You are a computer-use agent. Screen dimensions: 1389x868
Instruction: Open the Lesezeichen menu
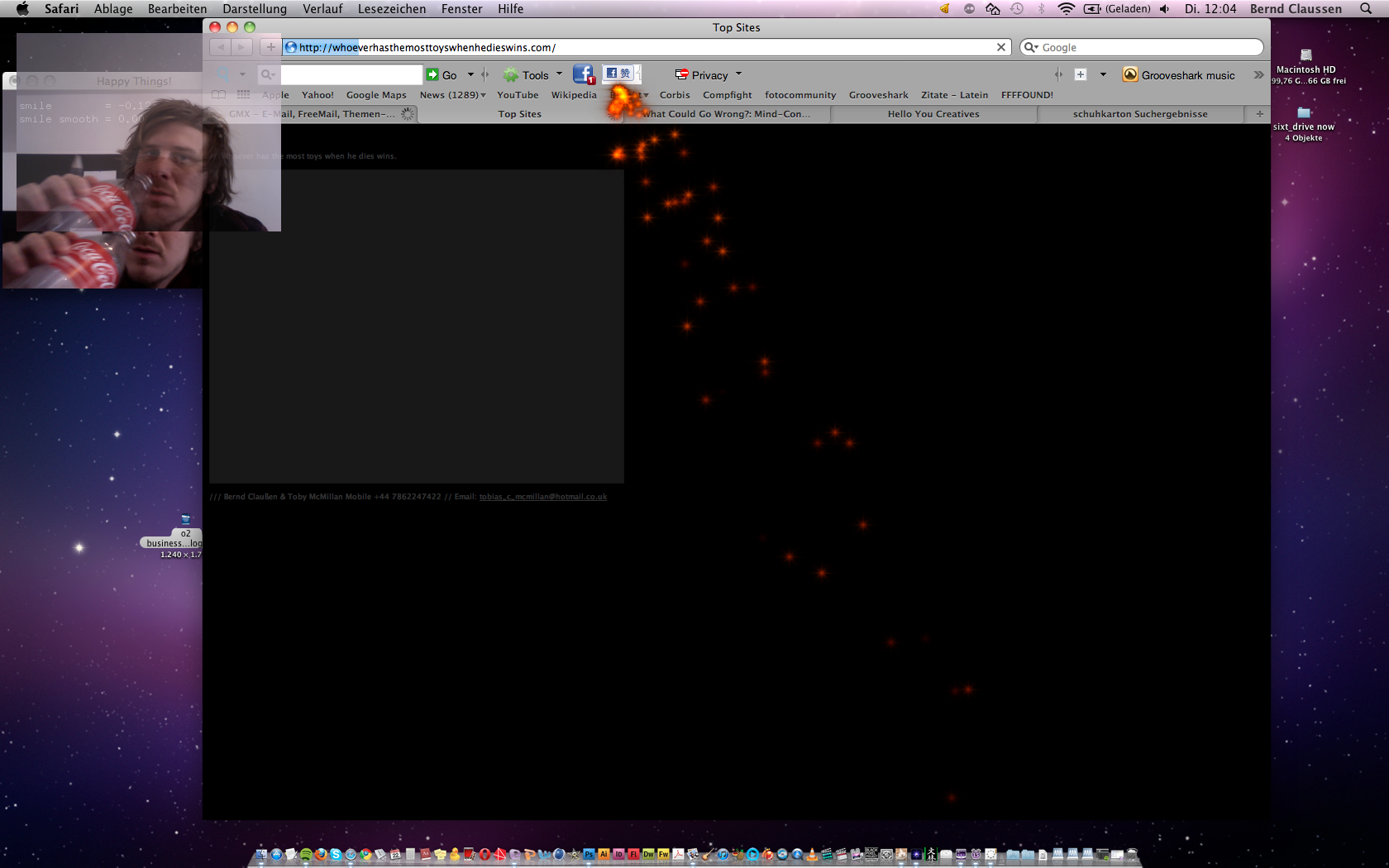(x=392, y=9)
